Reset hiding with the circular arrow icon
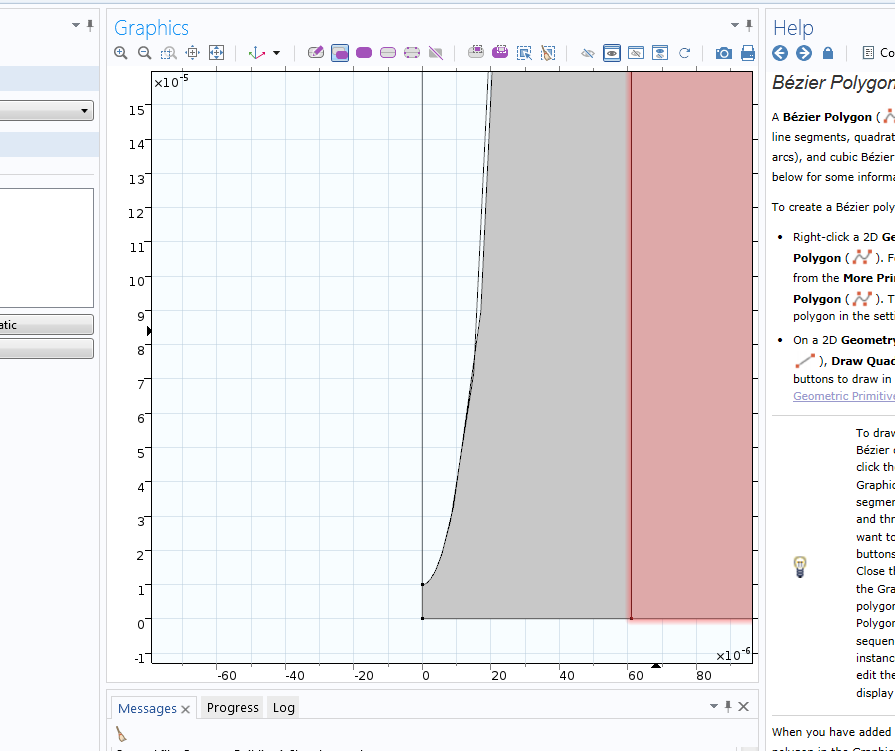This screenshot has height=751, width=895. (x=685, y=53)
